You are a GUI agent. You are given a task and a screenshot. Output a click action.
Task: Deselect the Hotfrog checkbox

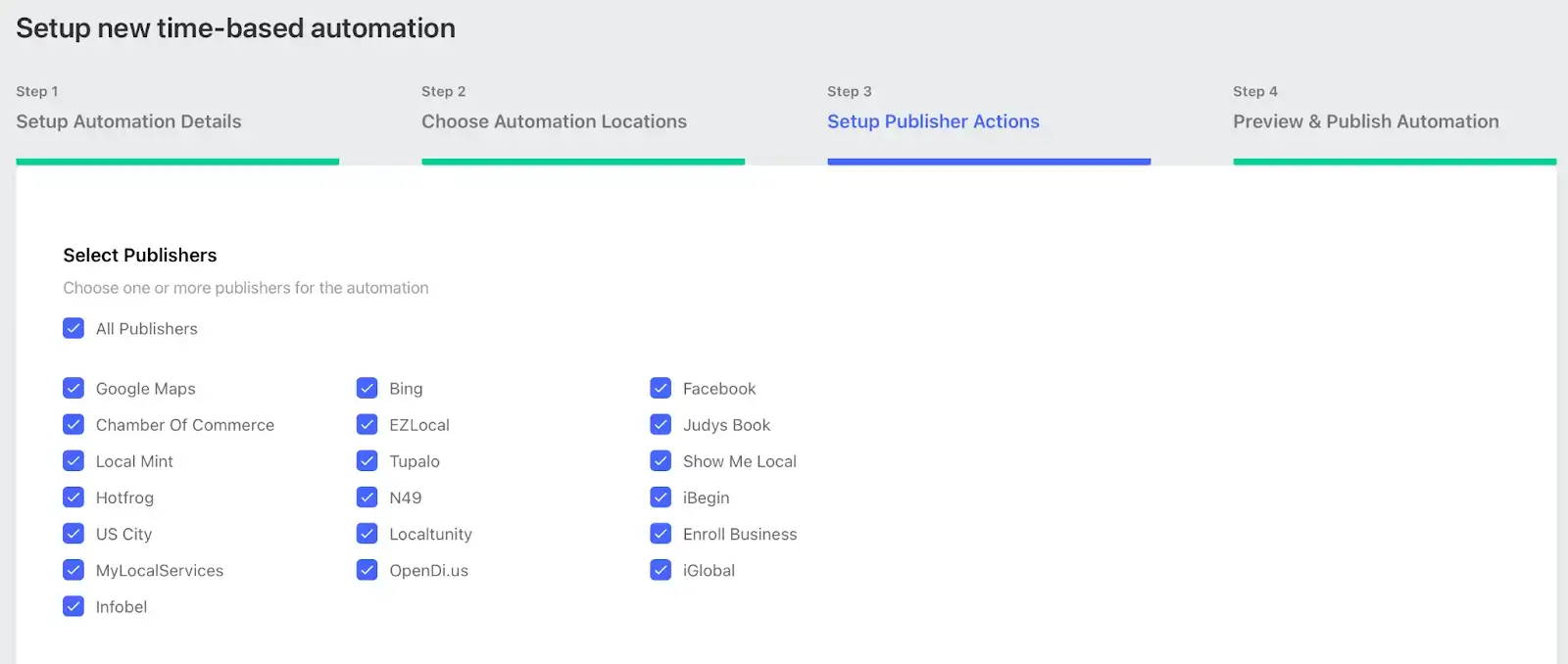click(73, 497)
